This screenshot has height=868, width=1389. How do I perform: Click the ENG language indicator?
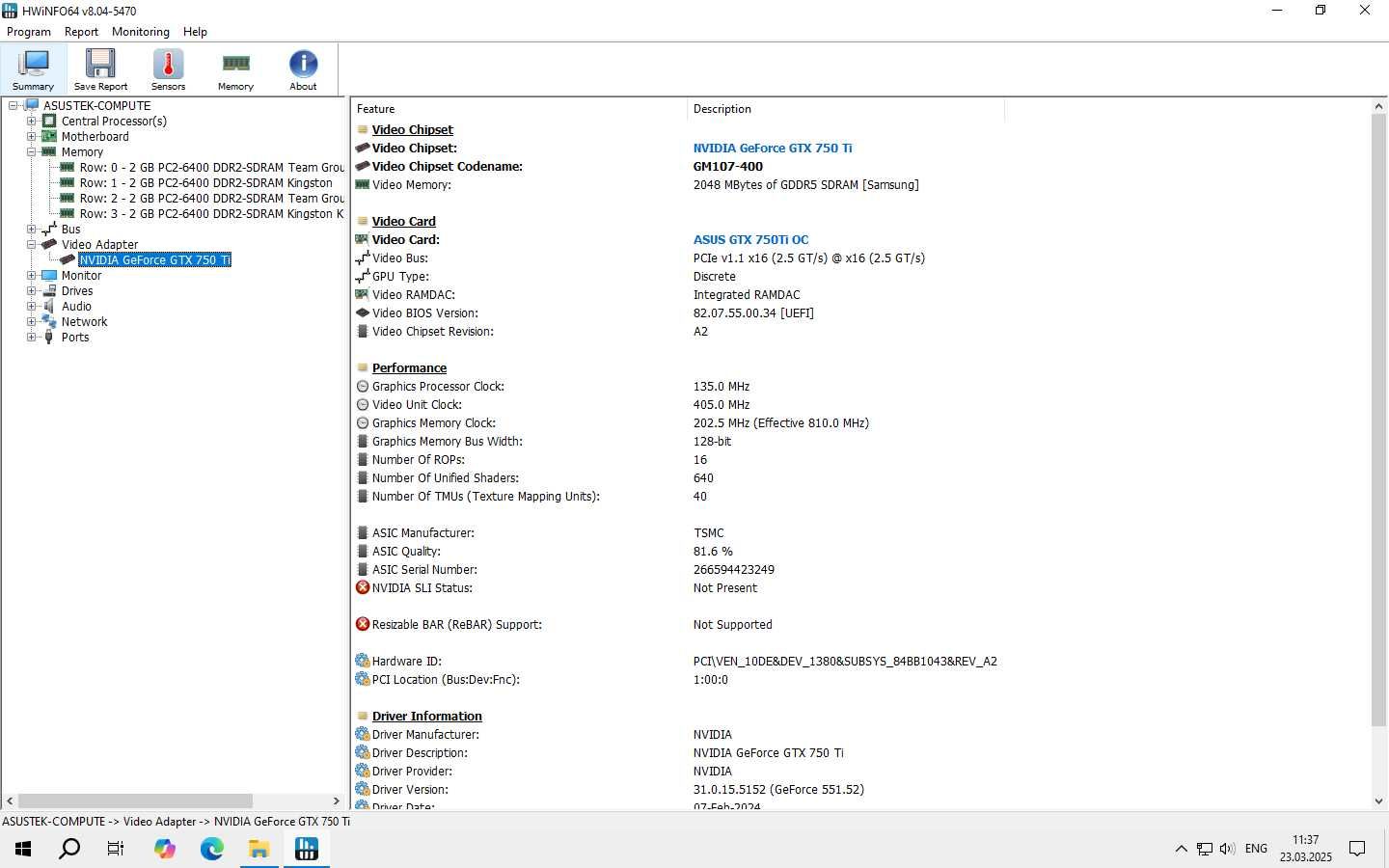coord(1256,849)
